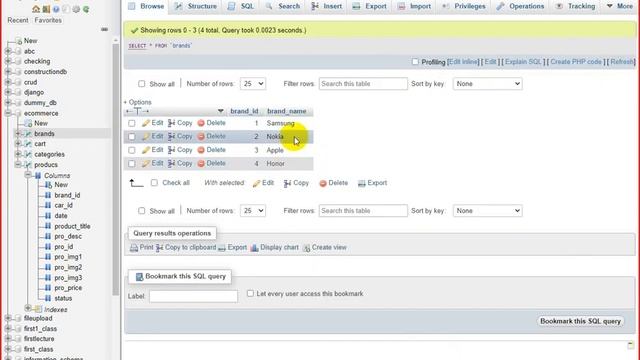
Task: Go to the Insert tab
Action: (x=327, y=6)
